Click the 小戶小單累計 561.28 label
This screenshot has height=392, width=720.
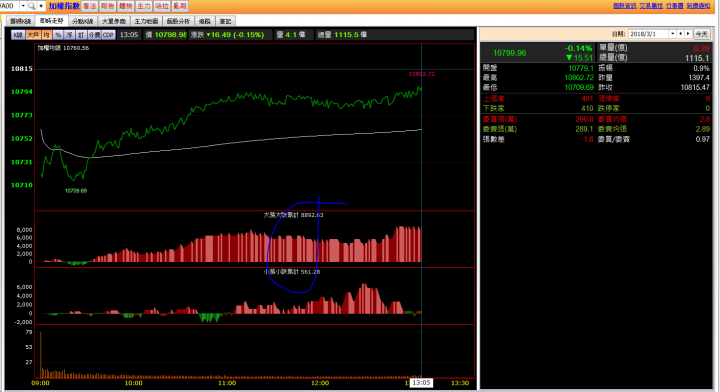[292, 272]
